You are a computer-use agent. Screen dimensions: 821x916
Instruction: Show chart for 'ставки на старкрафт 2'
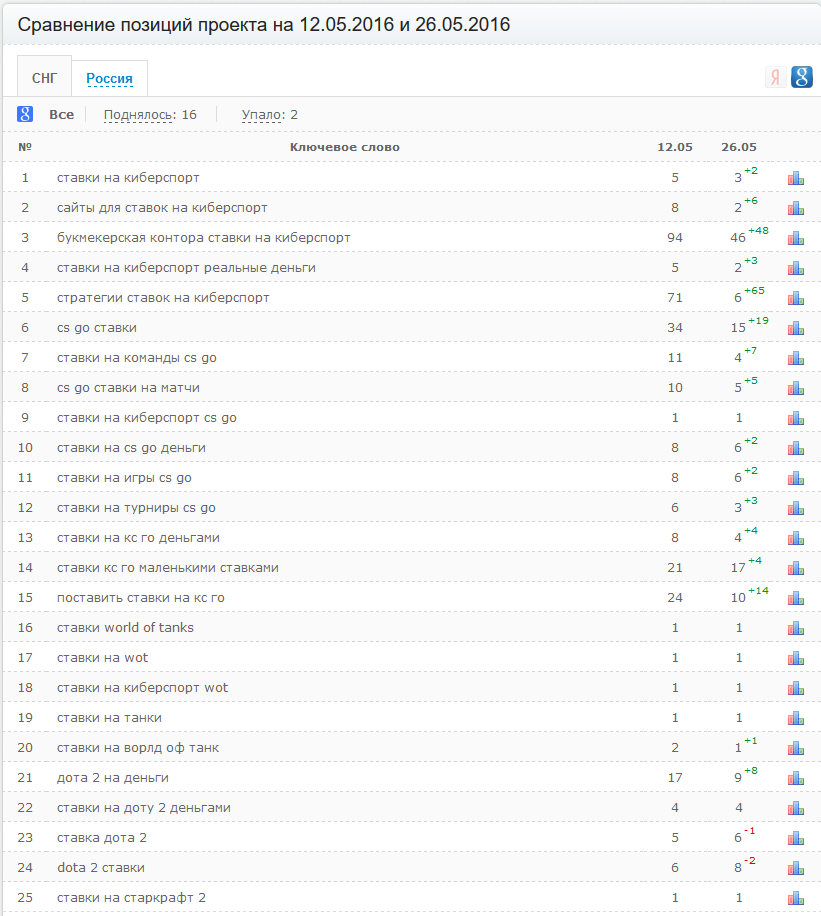pyautogui.click(x=795, y=898)
